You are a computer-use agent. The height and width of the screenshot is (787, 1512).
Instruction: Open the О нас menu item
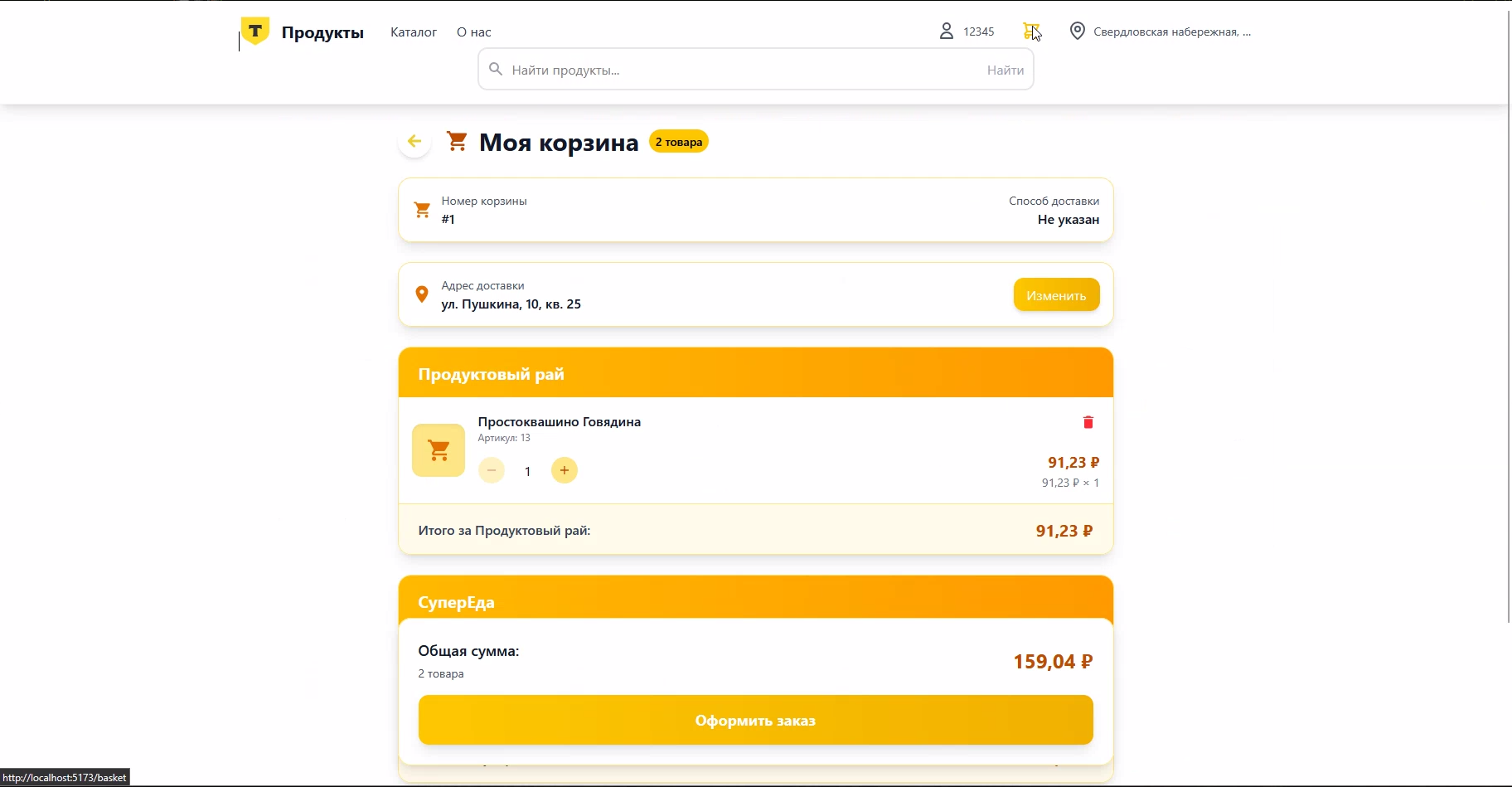tap(474, 32)
